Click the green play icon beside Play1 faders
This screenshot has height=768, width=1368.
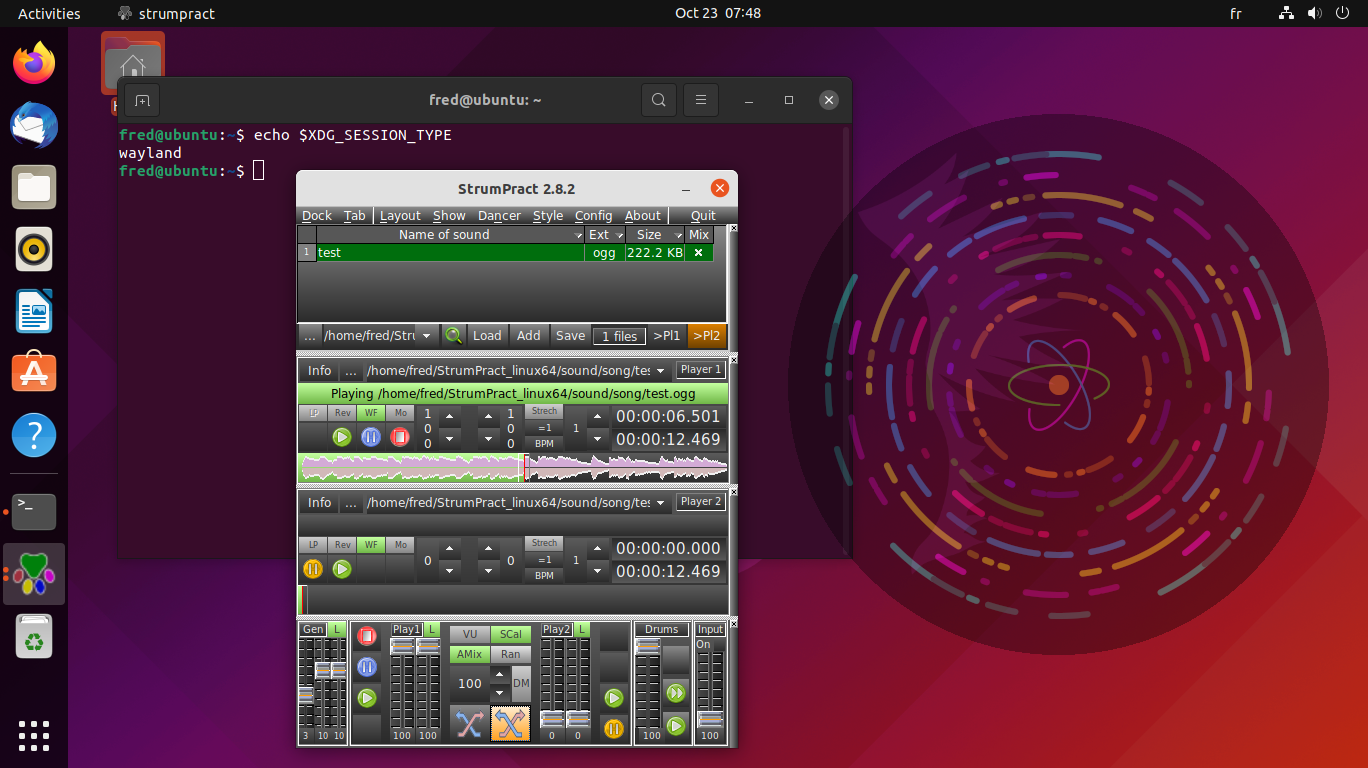tap(367, 698)
